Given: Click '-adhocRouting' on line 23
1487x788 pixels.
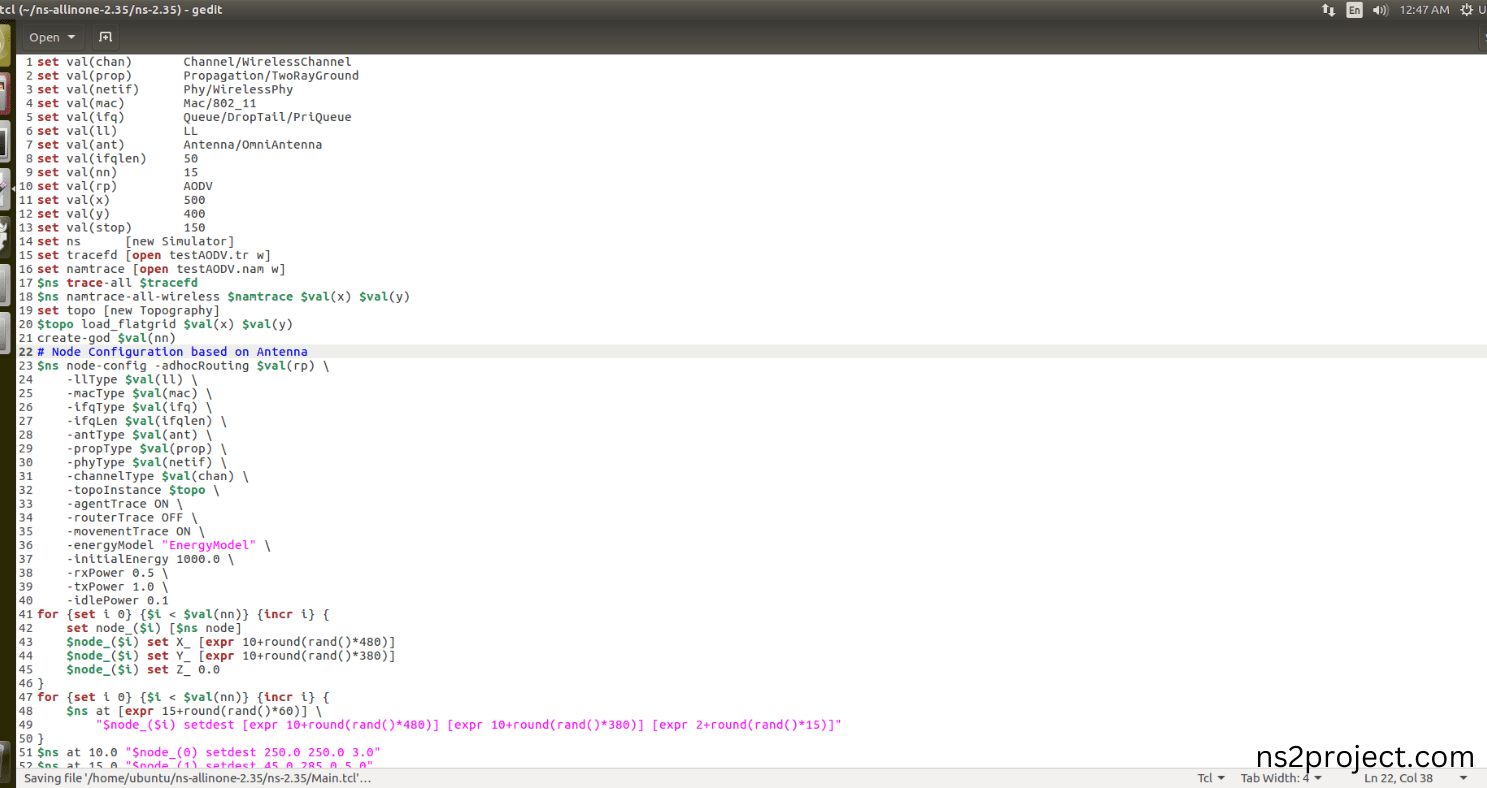Looking at the screenshot, I should [202, 366].
